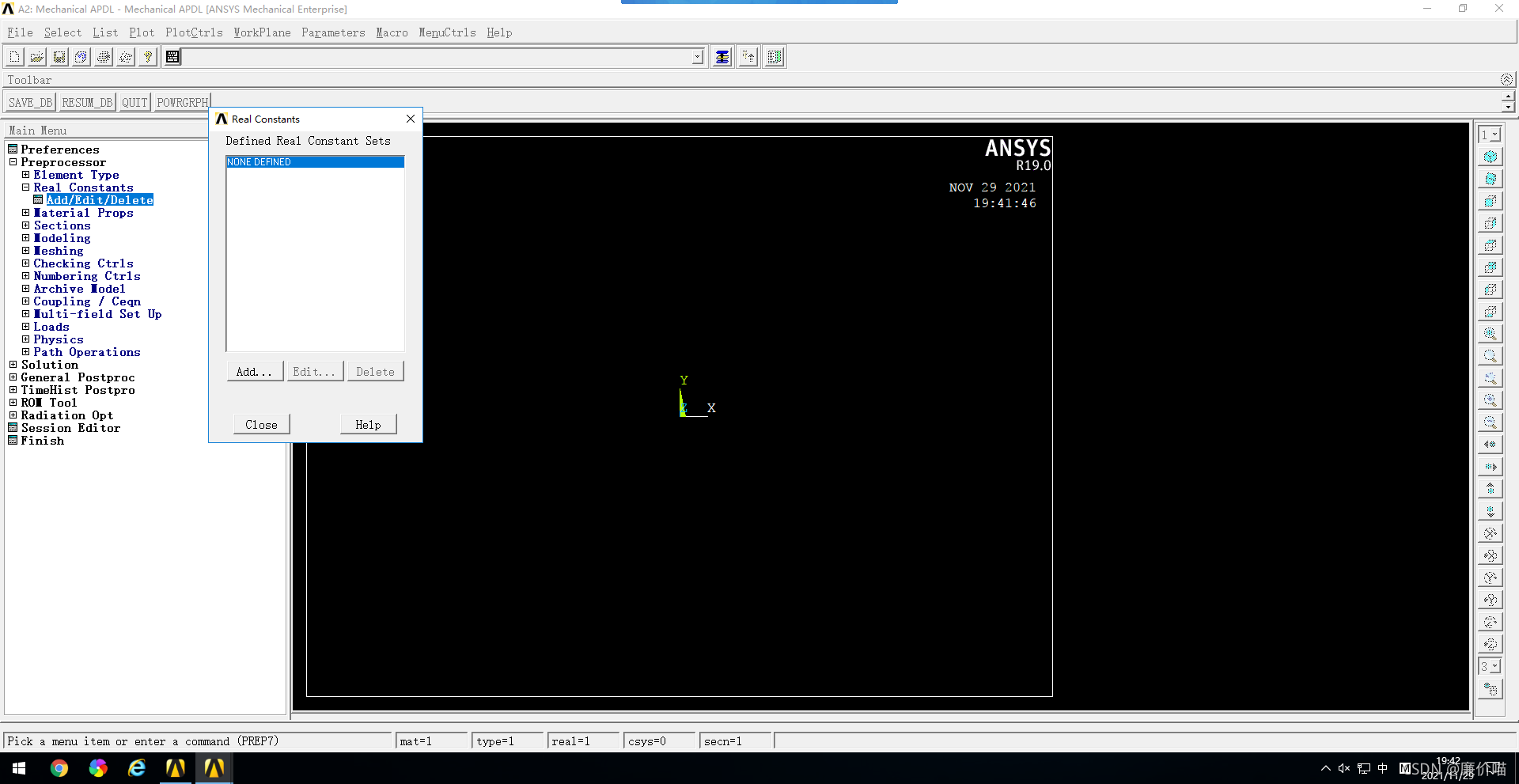
Task: Click the Raise Hidden icon
Action: 722,57
